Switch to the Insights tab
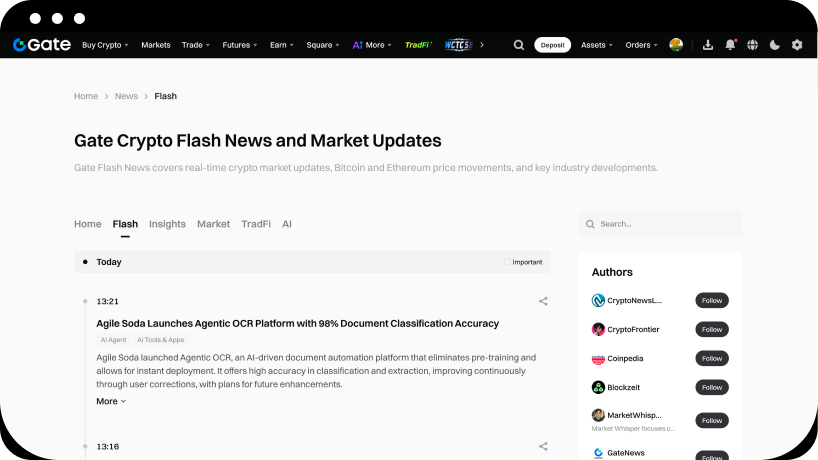The image size is (818, 460). coord(167,224)
